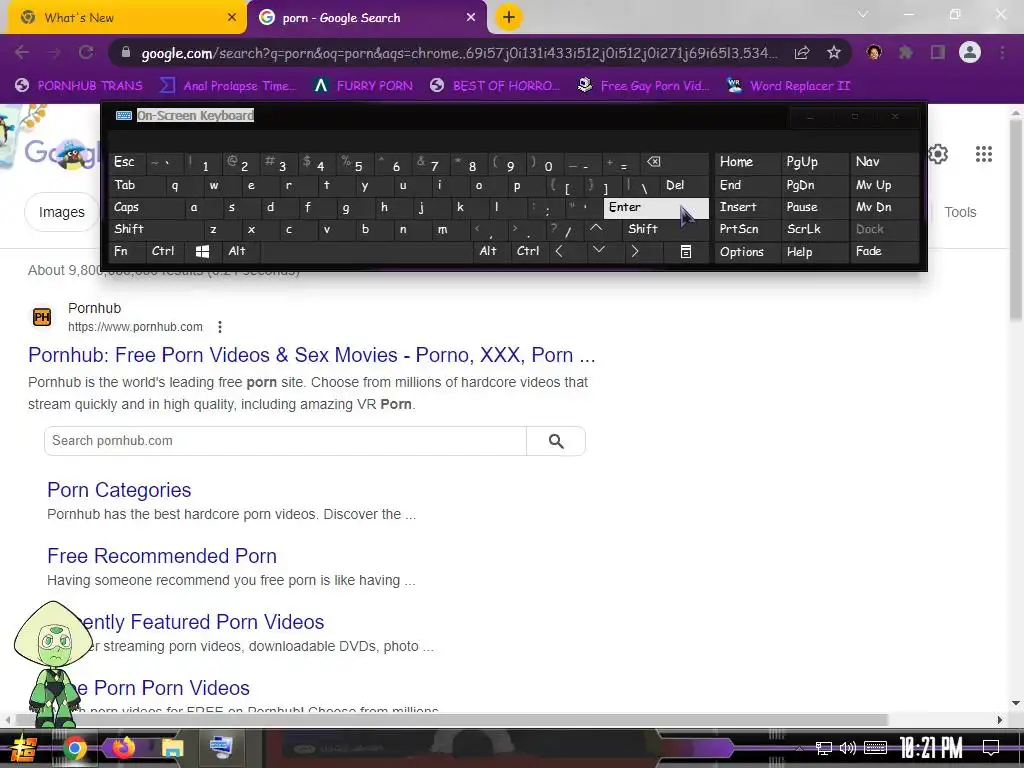Launch Firefox from the taskbar

pyautogui.click(x=123, y=748)
